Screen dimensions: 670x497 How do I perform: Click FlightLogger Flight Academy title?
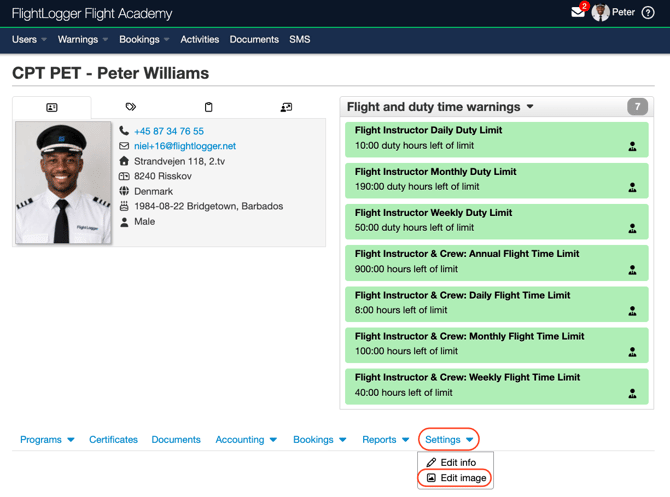pyautogui.click(x=92, y=14)
